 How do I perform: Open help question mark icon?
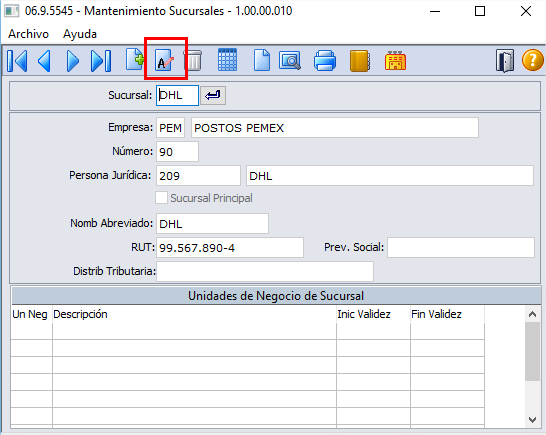pyautogui.click(x=532, y=60)
